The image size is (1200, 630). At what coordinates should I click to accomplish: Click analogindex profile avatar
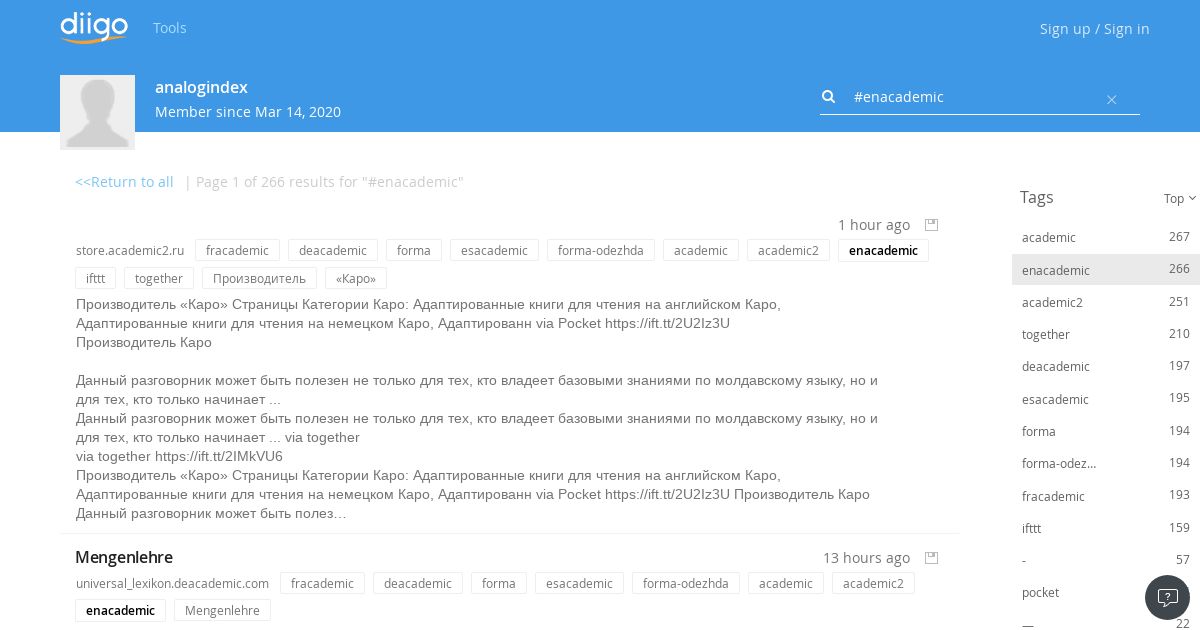pos(97,112)
